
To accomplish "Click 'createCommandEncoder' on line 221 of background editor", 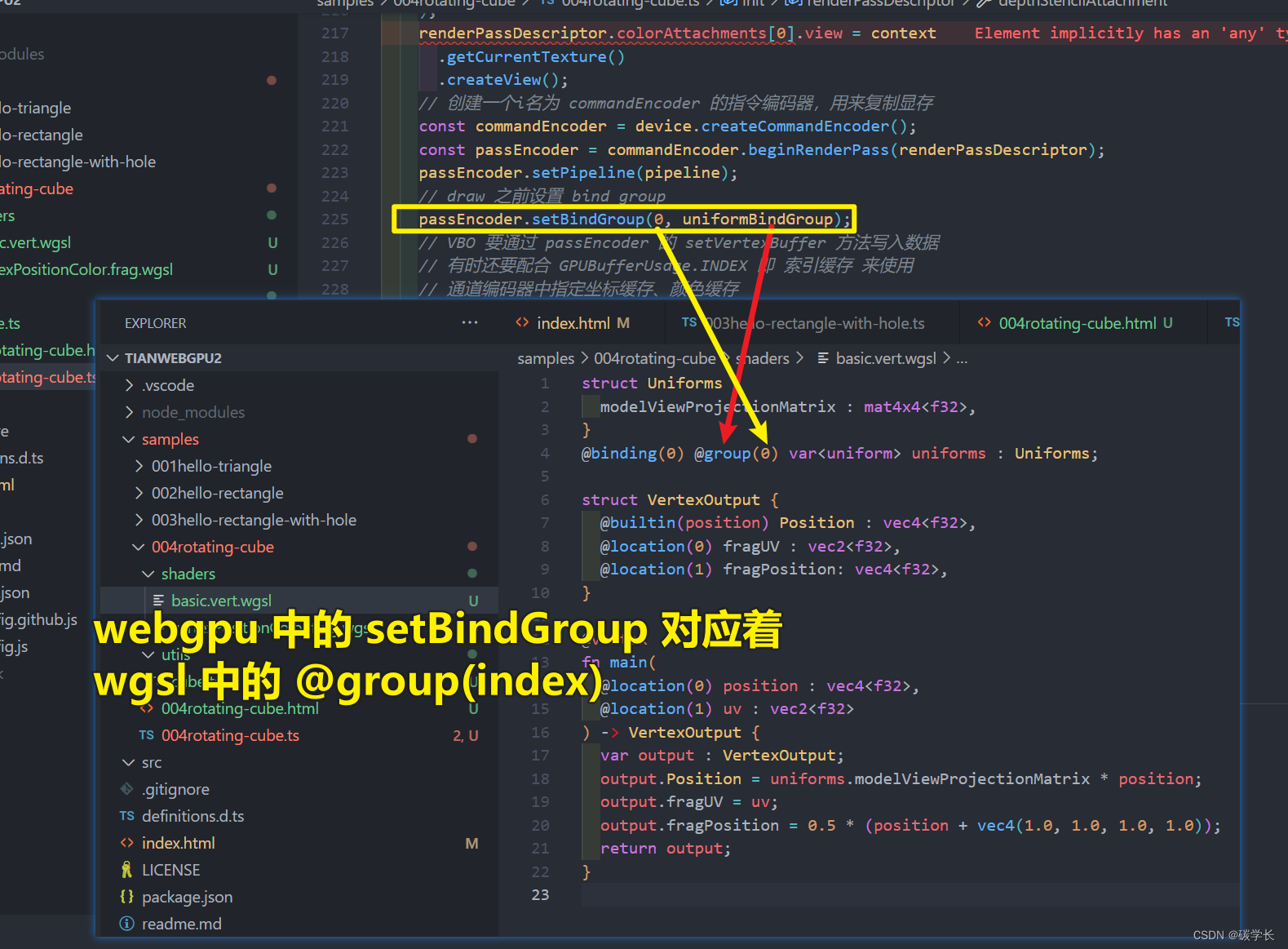I will 794,126.
